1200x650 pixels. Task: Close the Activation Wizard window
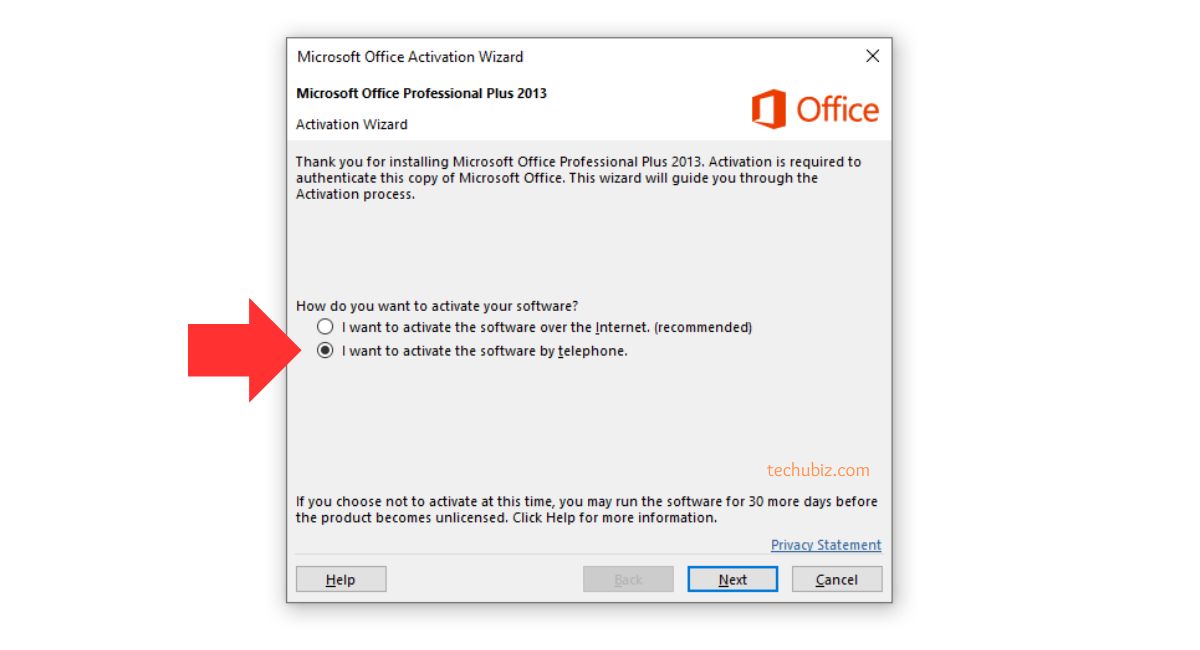872,57
